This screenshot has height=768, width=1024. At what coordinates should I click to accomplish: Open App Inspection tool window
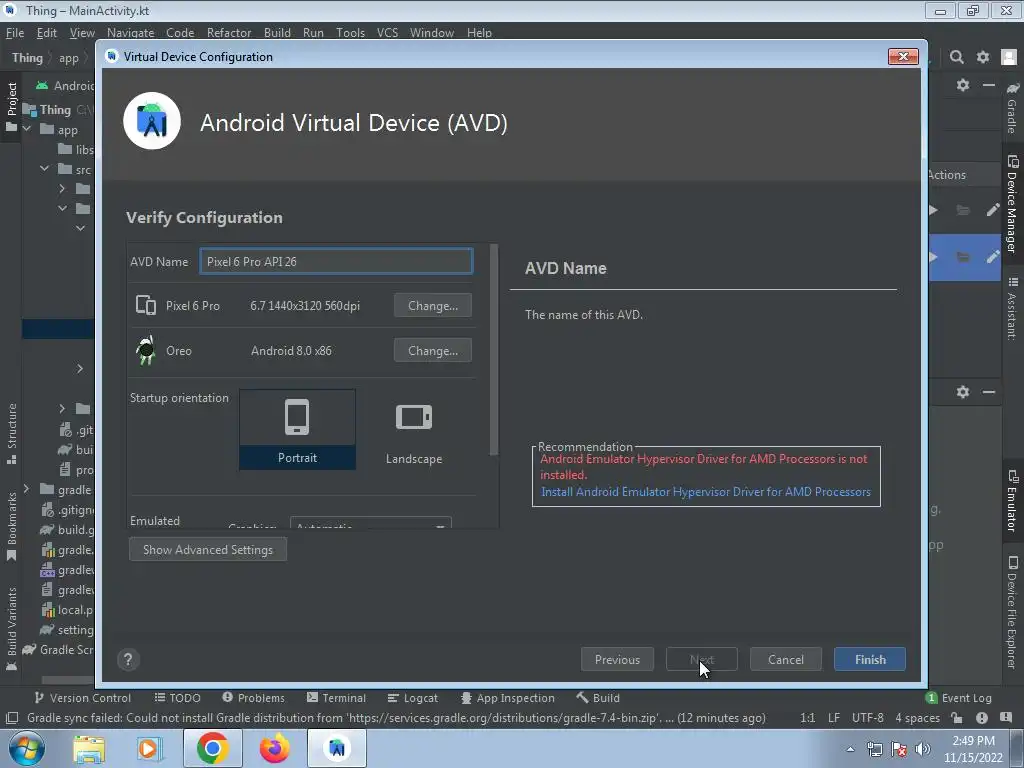point(507,698)
